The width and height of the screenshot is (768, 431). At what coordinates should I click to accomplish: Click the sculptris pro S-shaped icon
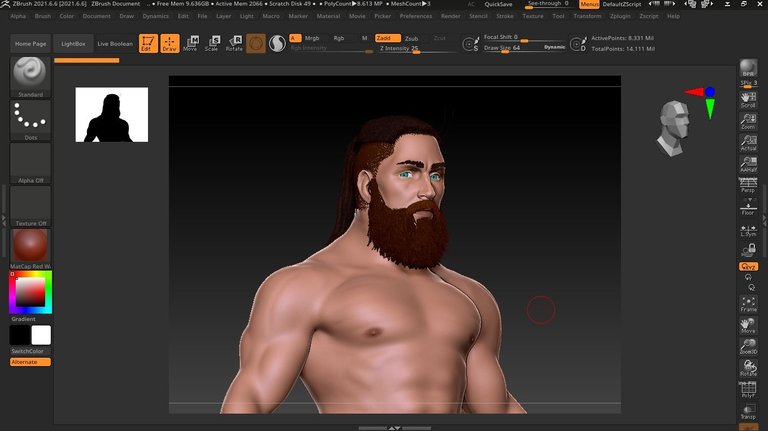(x=277, y=43)
